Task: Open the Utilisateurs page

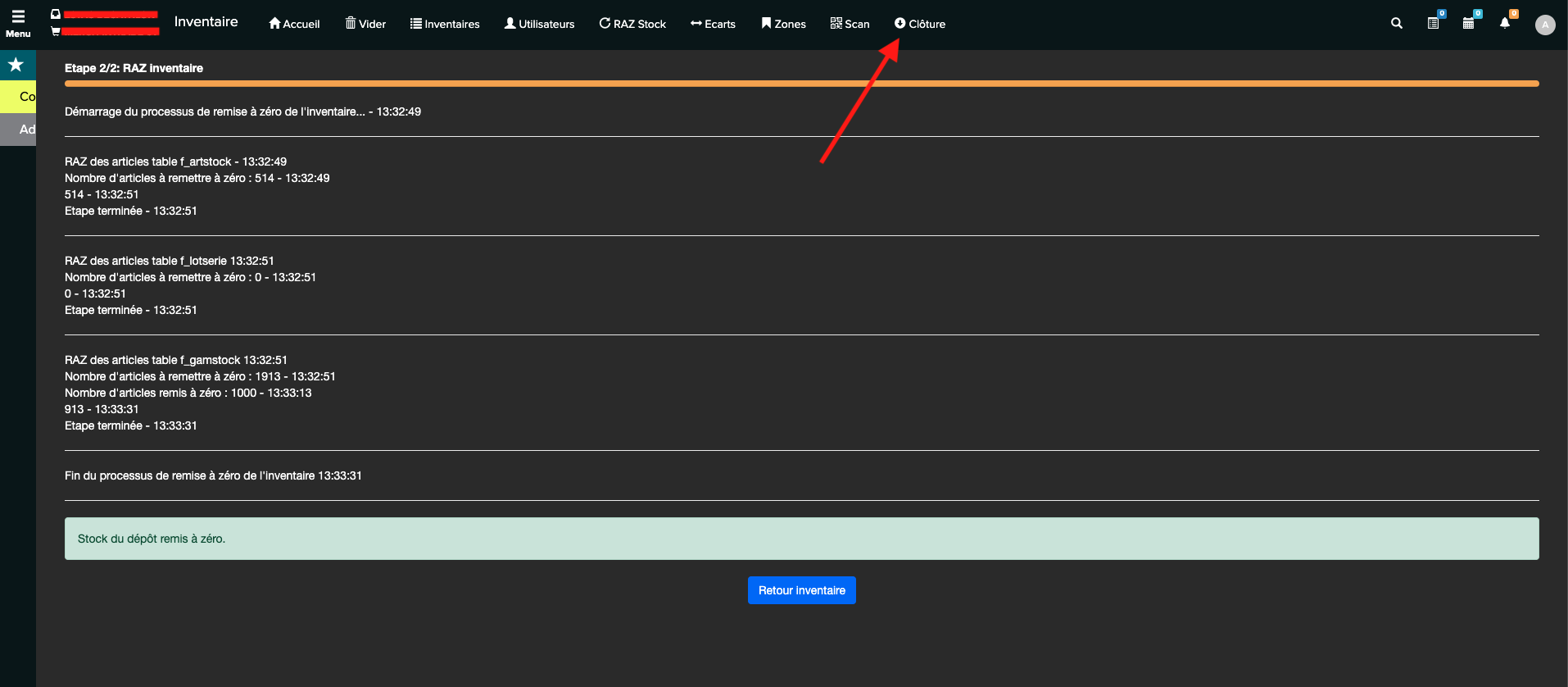Action: click(539, 24)
